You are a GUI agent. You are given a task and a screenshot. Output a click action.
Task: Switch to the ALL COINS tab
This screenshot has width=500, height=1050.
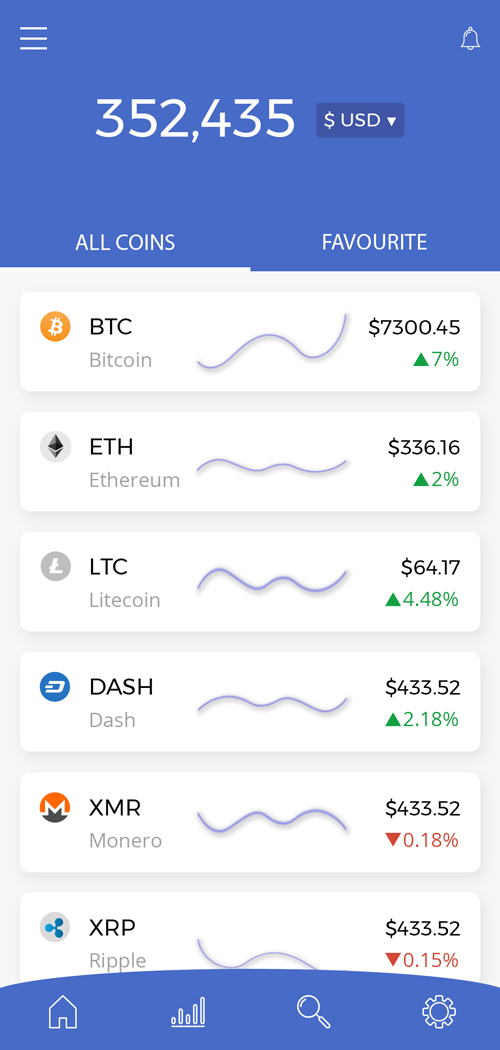tap(125, 242)
